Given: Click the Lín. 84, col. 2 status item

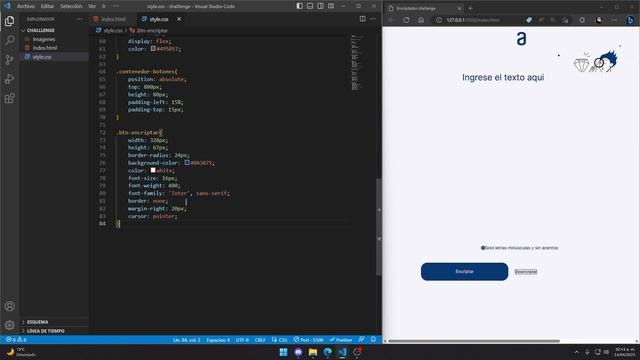Looking at the screenshot, I should [x=187, y=340].
